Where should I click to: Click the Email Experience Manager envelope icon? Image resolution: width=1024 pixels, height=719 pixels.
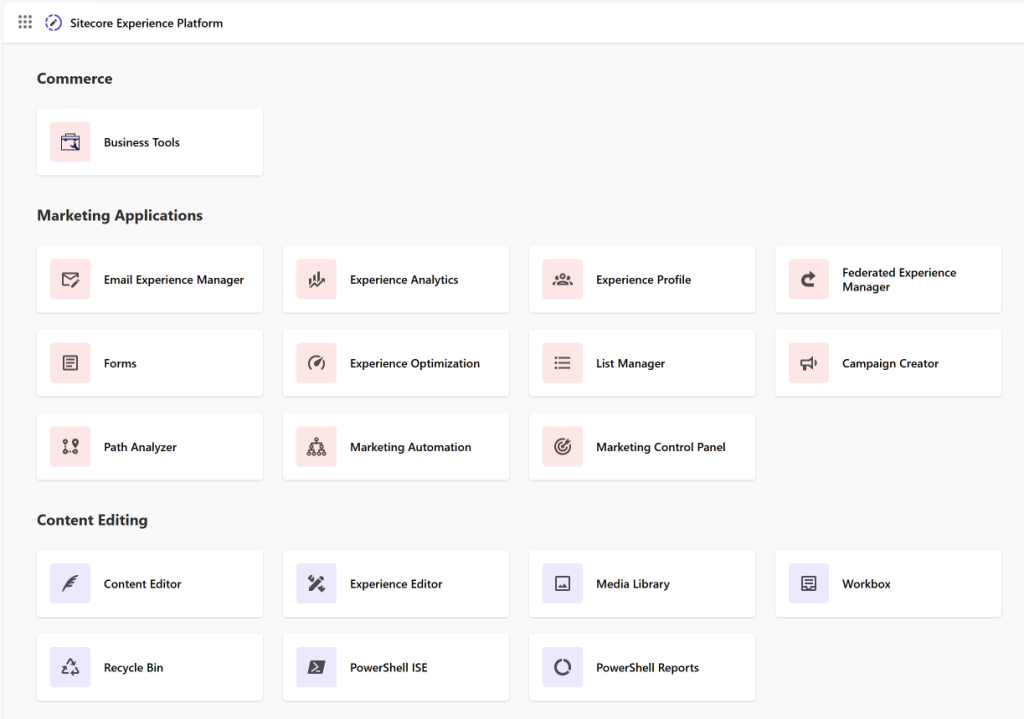[x=71, y=280]
